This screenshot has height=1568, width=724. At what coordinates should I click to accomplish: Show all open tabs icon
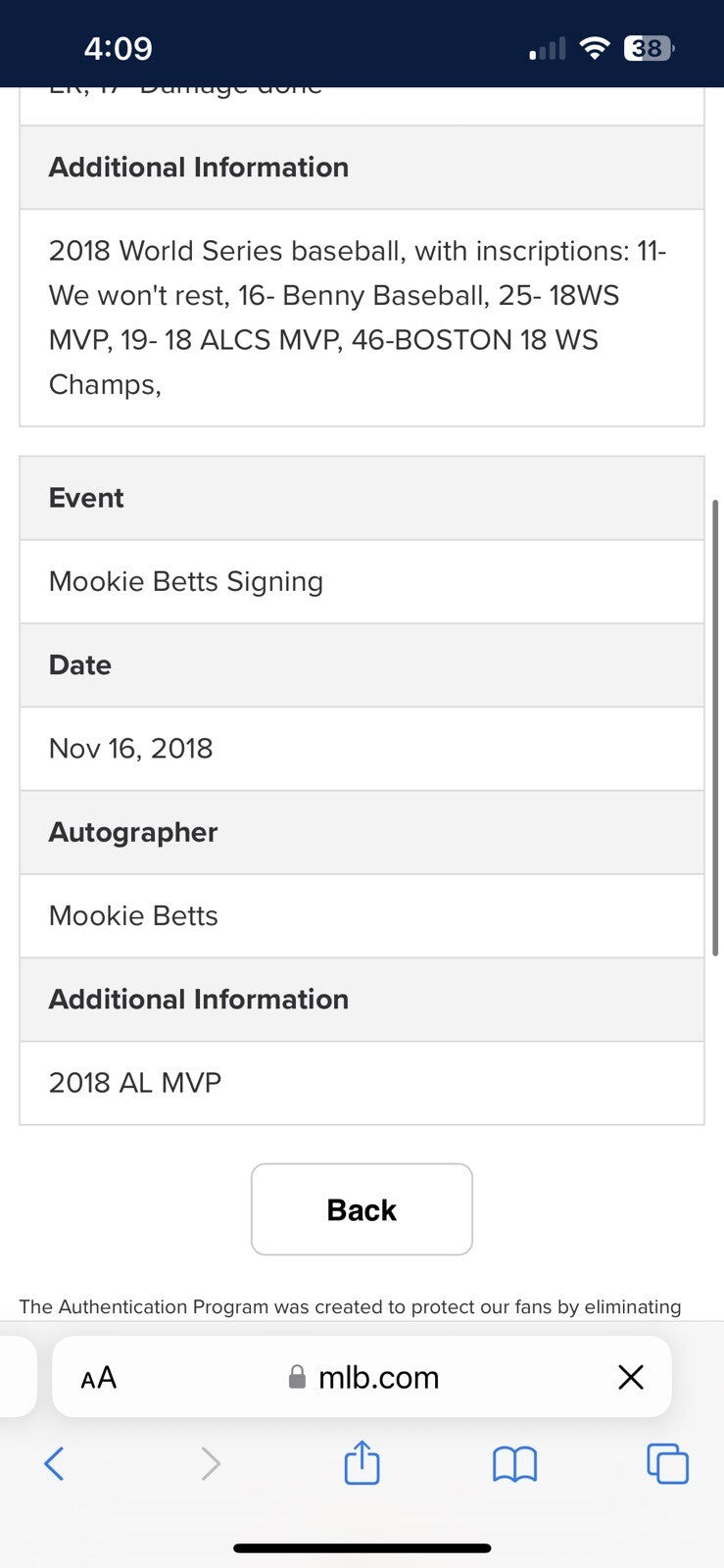(667, 1464)
